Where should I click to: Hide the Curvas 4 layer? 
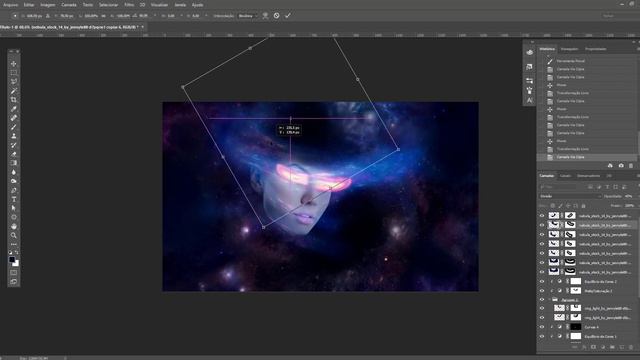coord(542,327)
